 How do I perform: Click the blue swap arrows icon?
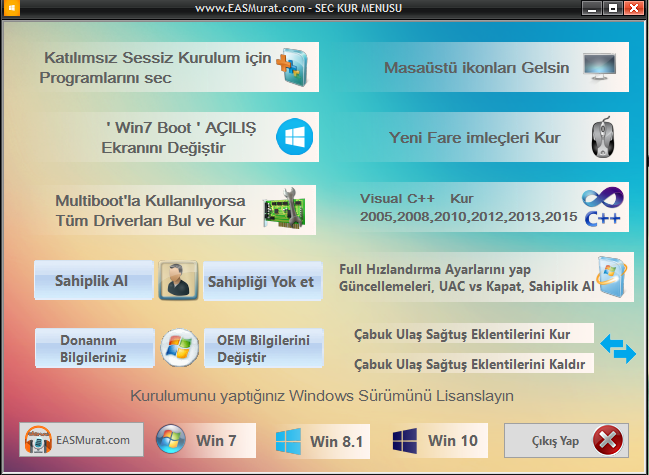click(618, 349)
